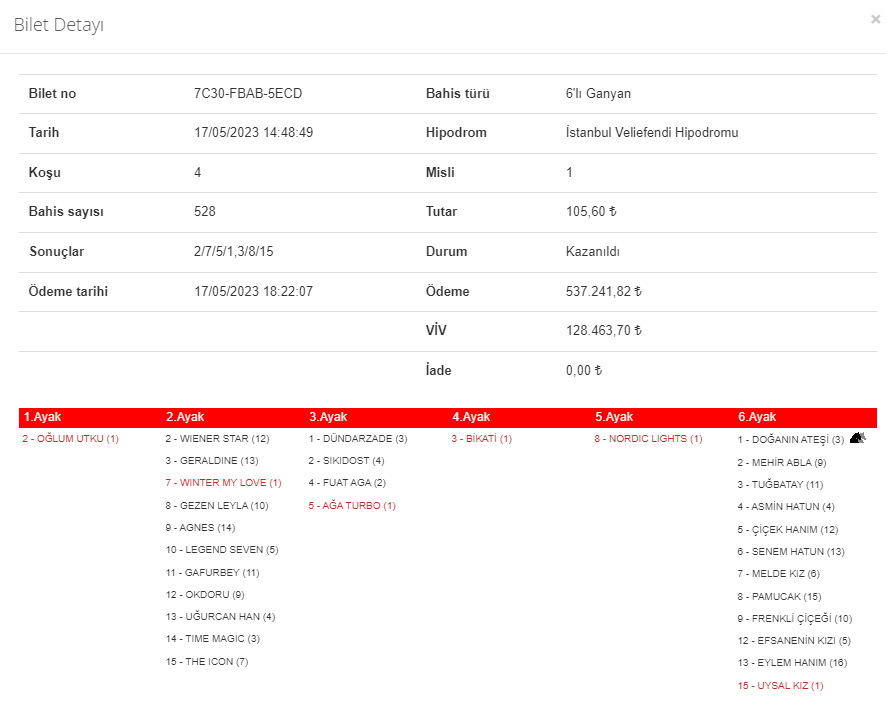The image size is (896, 711).
Task: Click the horse icon beside DOĞANIN ATEŞİ
Action: [858, 438]
